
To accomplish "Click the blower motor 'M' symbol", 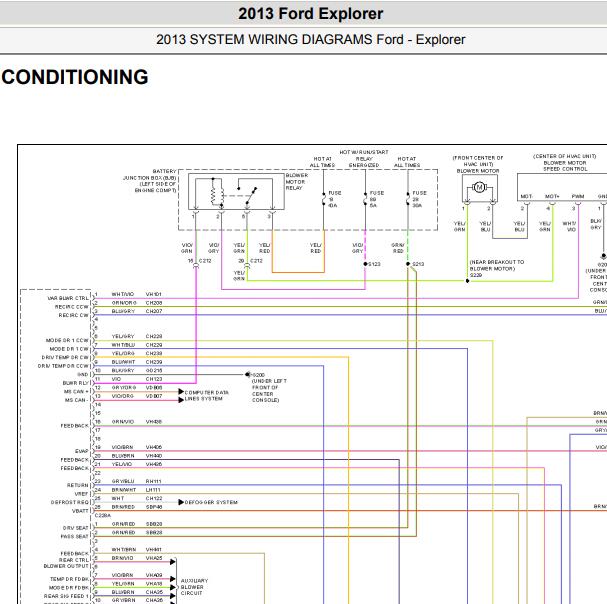I will tap(479, 187).
